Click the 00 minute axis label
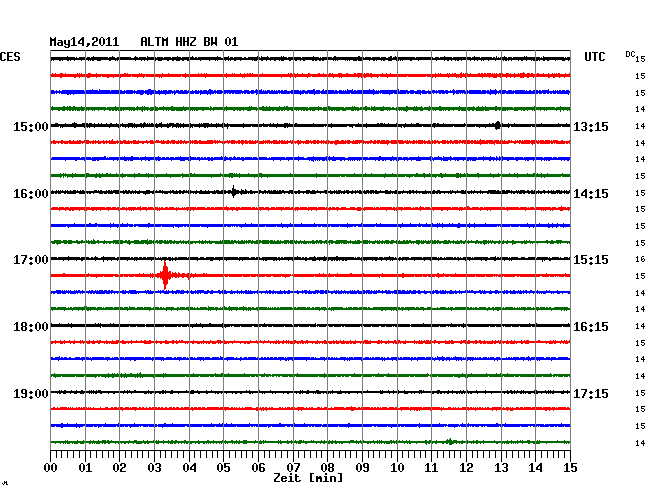The image size is (650, 494). click(x=50, y=467)
